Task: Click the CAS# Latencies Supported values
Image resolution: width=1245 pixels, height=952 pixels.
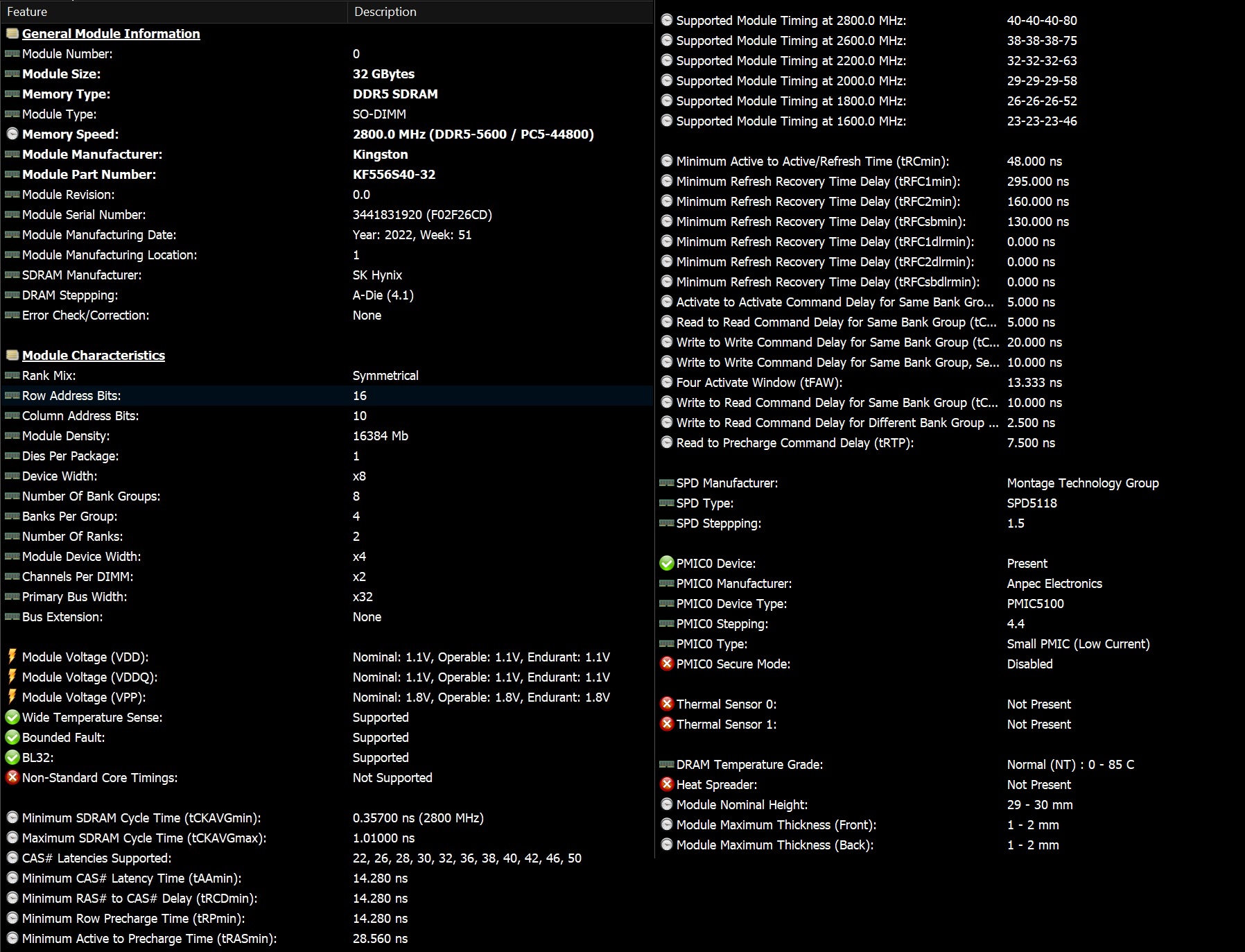Action: (467, 858)
